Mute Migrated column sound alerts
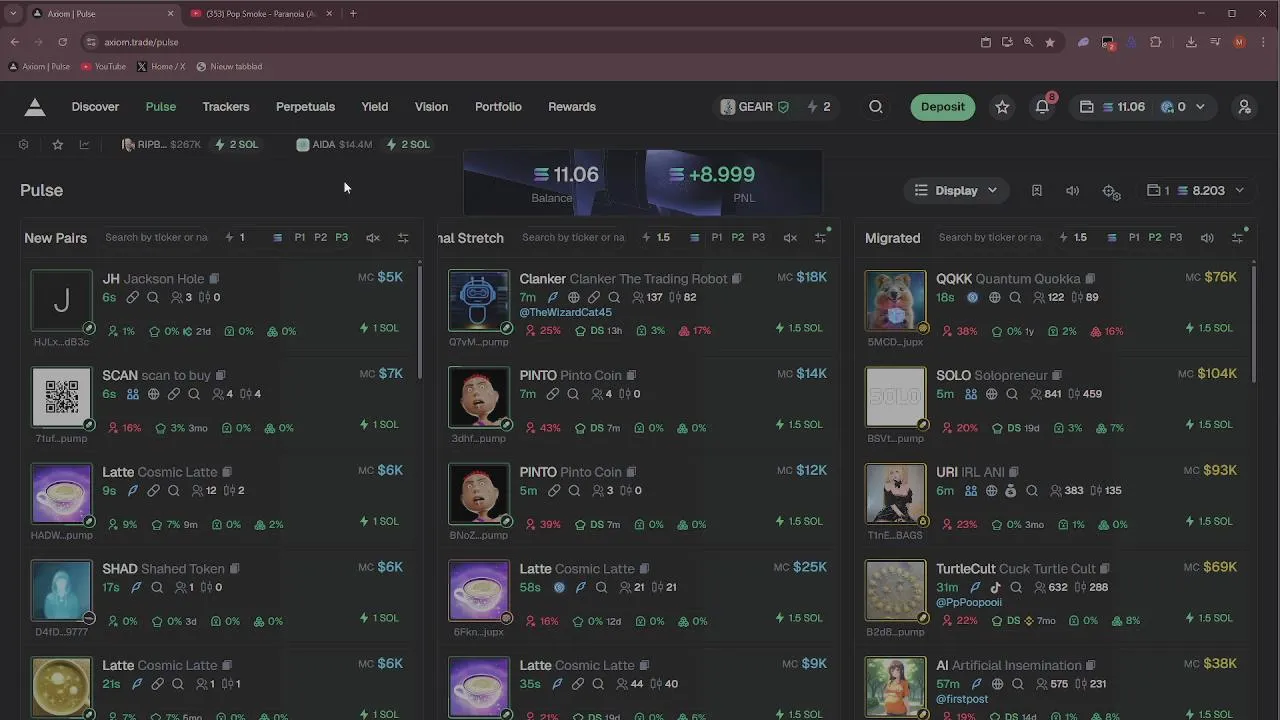The width and height of the screenshot is (1280, 720). coord(1207,238)
